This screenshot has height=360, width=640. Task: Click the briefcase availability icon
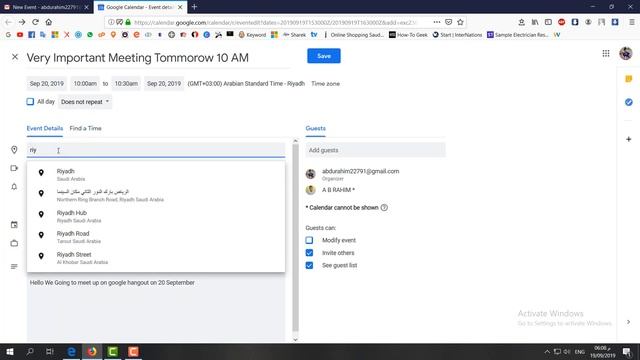point(14,243)
